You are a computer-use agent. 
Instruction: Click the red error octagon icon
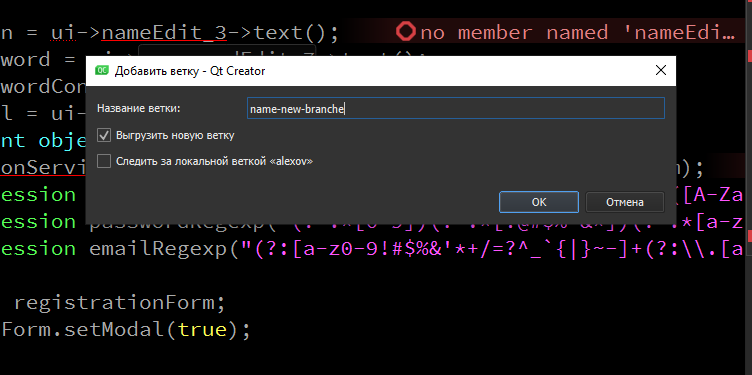(x=405, y=33)
